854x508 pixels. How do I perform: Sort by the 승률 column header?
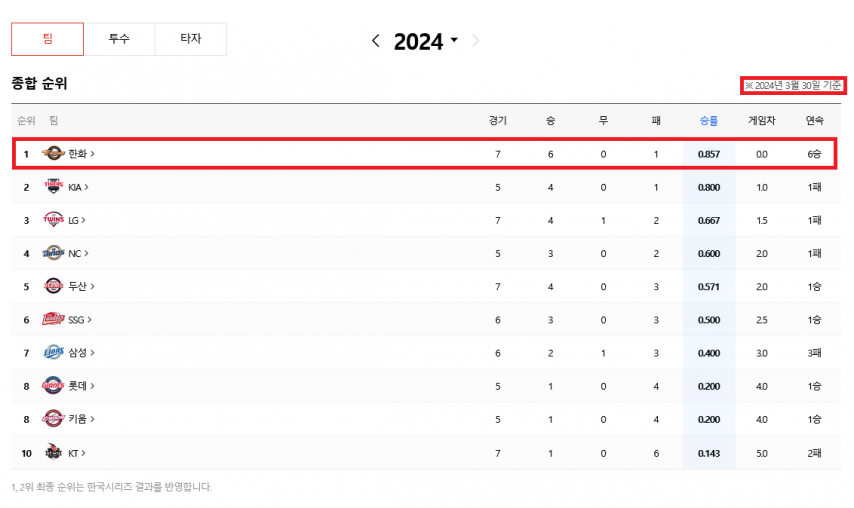708,121
